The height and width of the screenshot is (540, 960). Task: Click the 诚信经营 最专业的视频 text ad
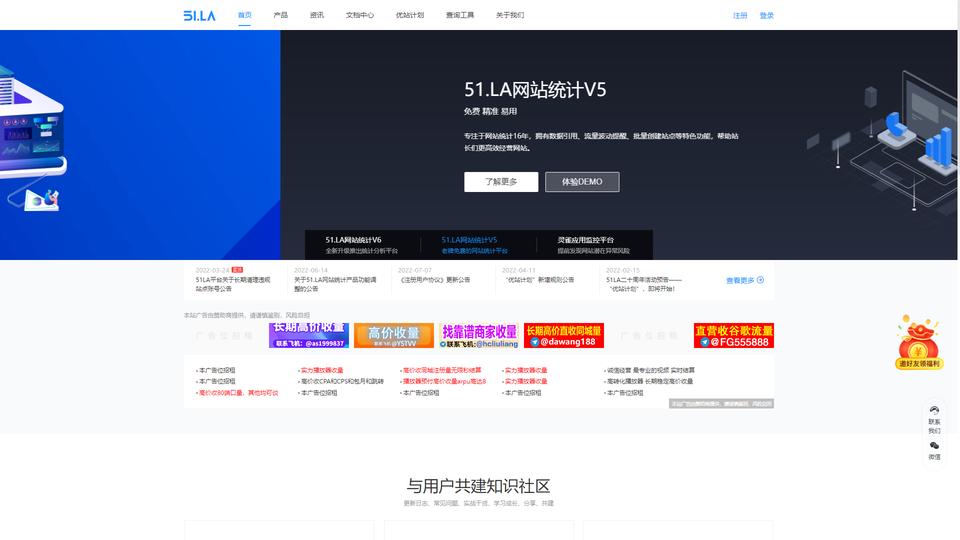650,370
